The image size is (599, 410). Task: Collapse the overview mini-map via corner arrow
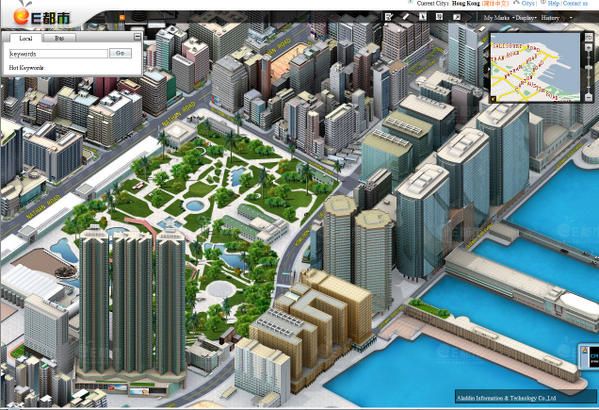(493, 99)
